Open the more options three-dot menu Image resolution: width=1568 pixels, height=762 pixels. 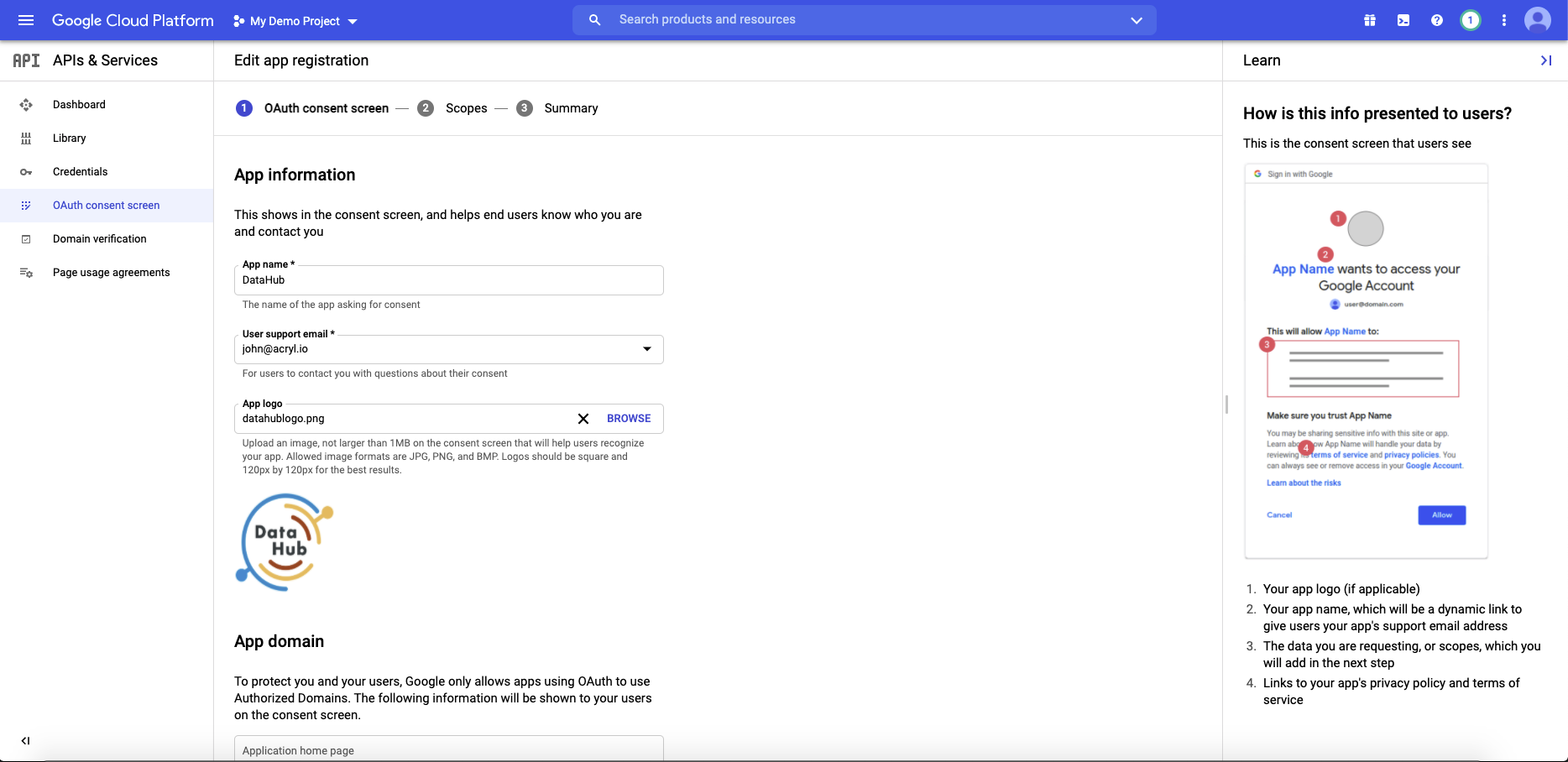[1504, 20]
